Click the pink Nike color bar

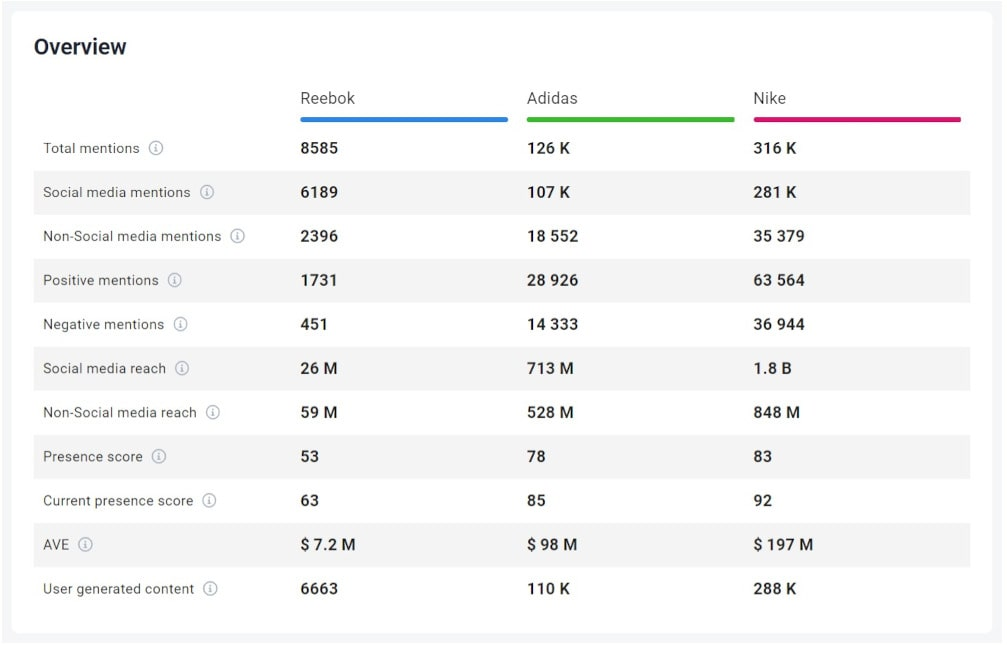pos(857,120)
